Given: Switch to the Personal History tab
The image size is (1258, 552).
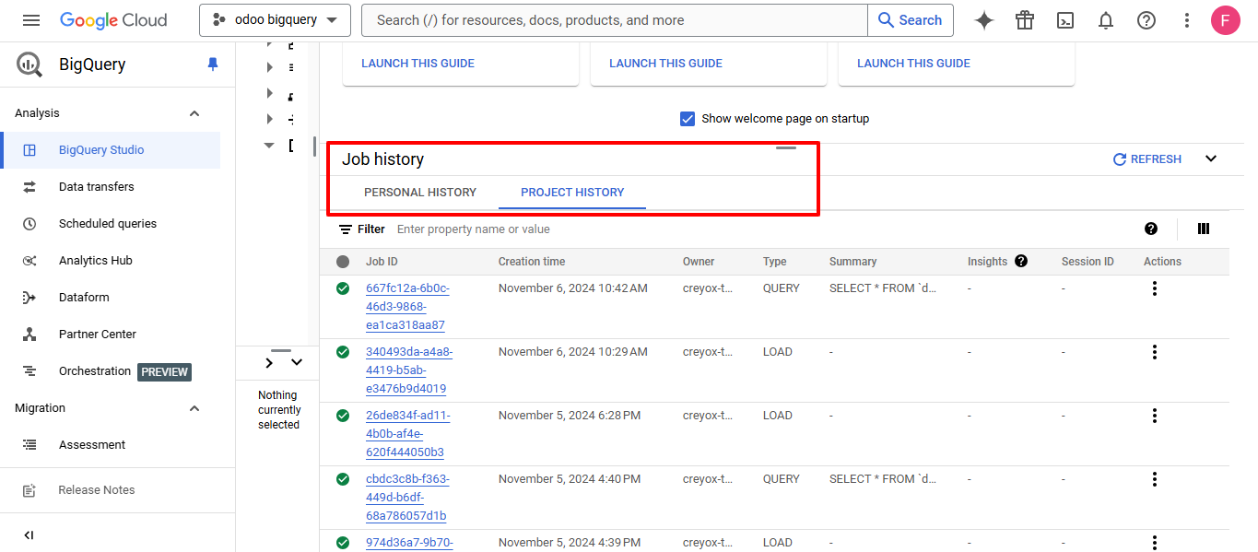Looking at the screenshot, I should click(x=420, y=192).
